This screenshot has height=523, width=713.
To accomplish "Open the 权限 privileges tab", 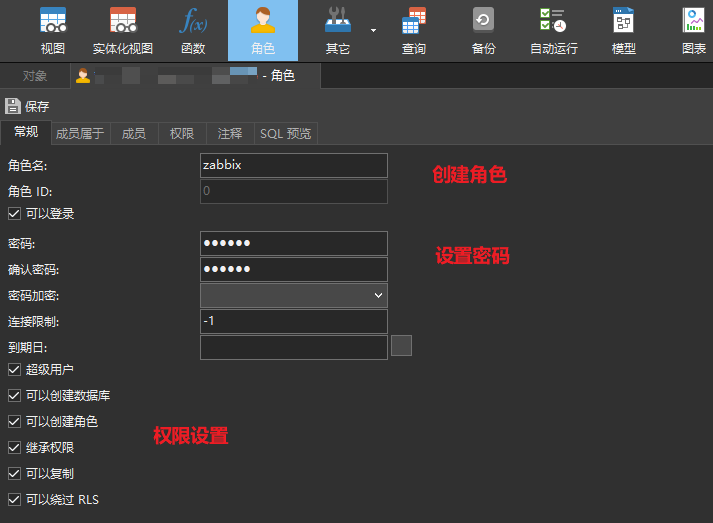I will pos(182,133).
